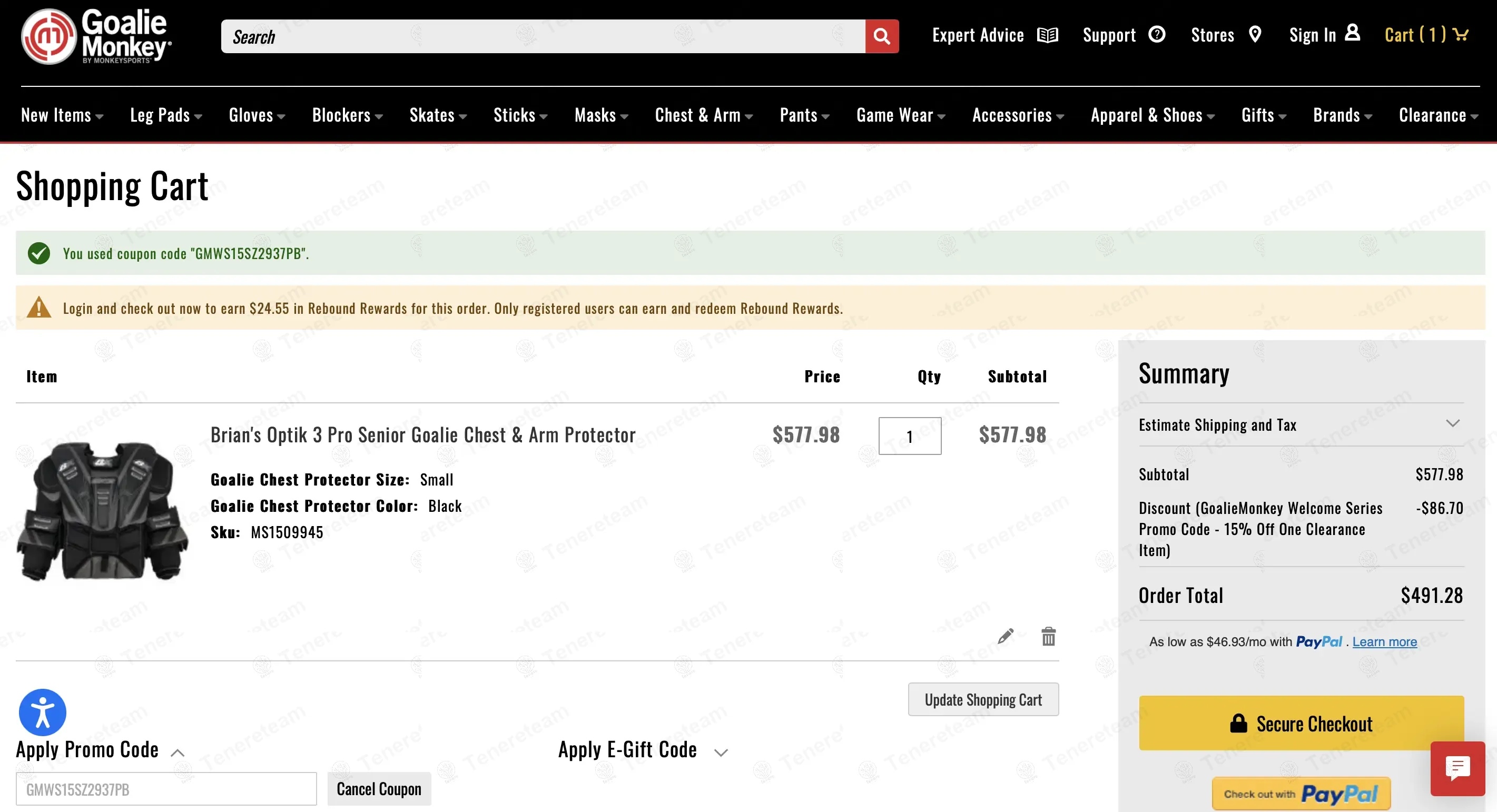Open the Gifts menu
This screenshot has width=1497, height=812.
coord(1264,115)
